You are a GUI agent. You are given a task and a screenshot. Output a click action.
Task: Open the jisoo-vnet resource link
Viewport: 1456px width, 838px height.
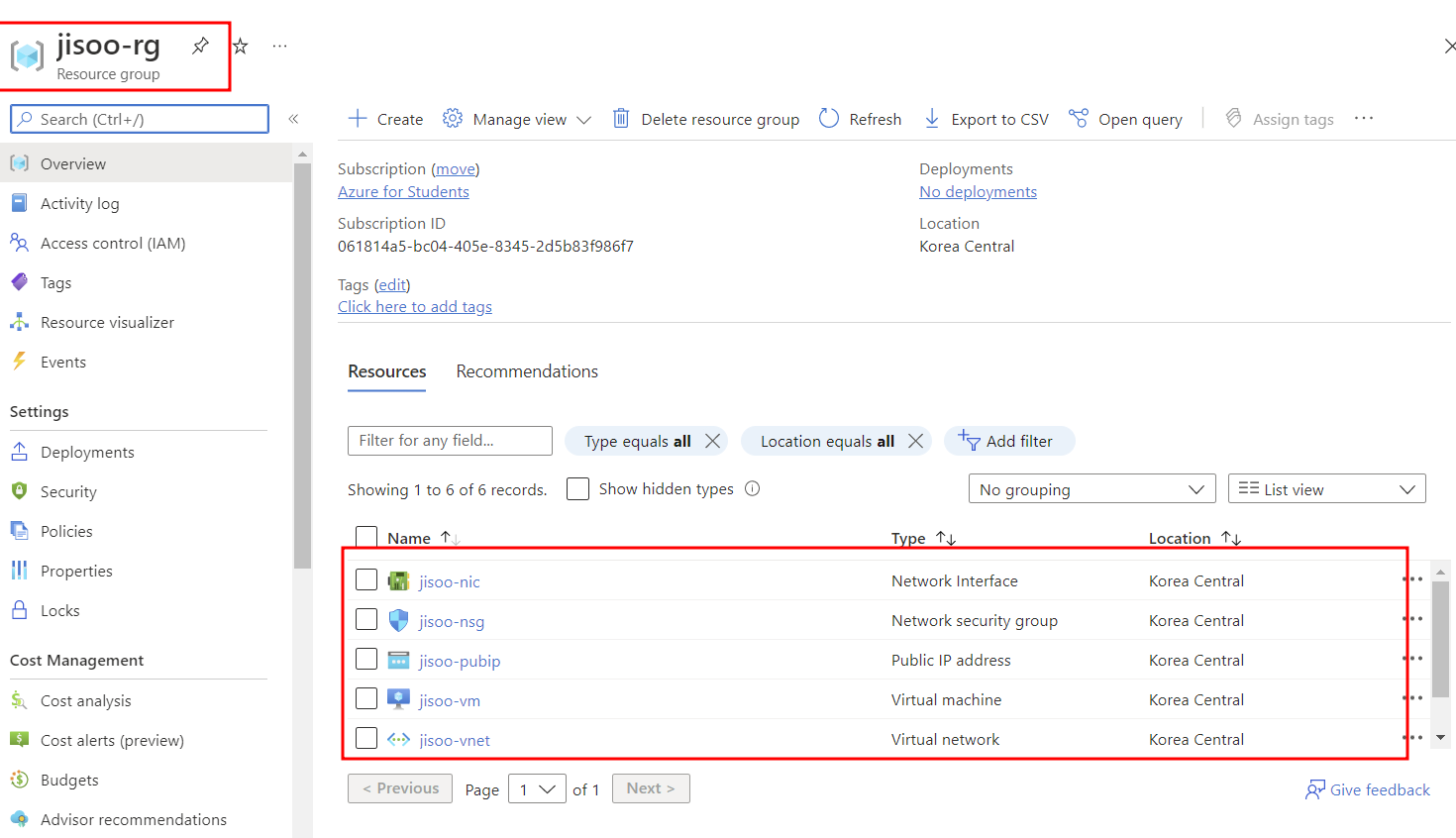(455, 740)
